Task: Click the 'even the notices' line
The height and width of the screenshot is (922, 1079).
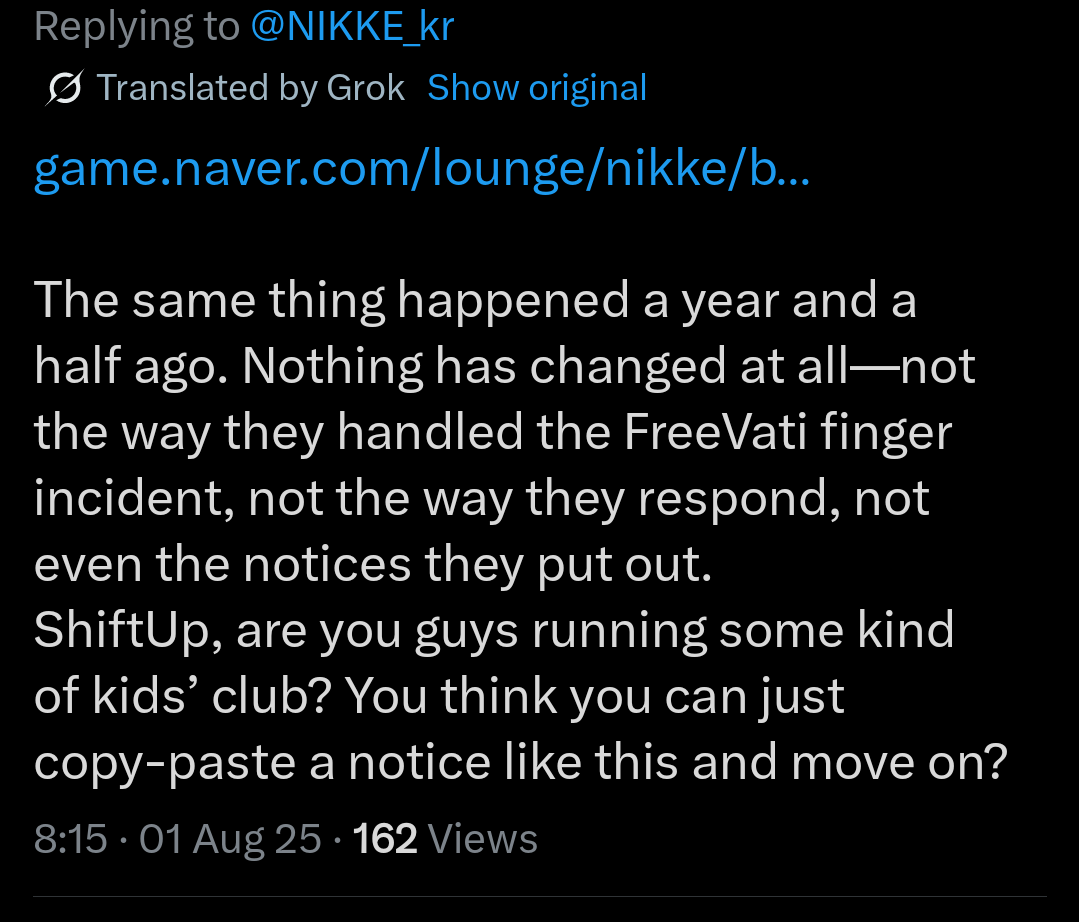Action: pyautogui.click(x=222, y=564)
